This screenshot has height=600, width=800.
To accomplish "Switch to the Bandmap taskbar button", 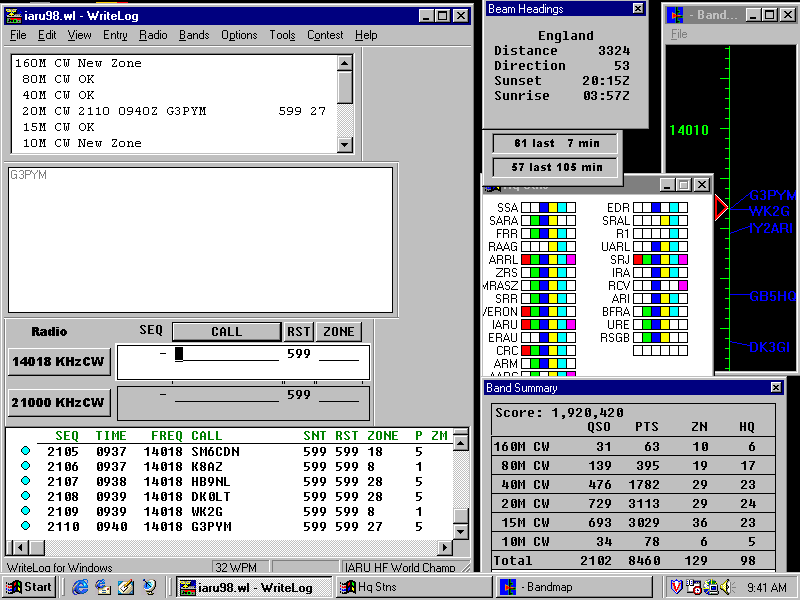I will (x=573, y=587).
